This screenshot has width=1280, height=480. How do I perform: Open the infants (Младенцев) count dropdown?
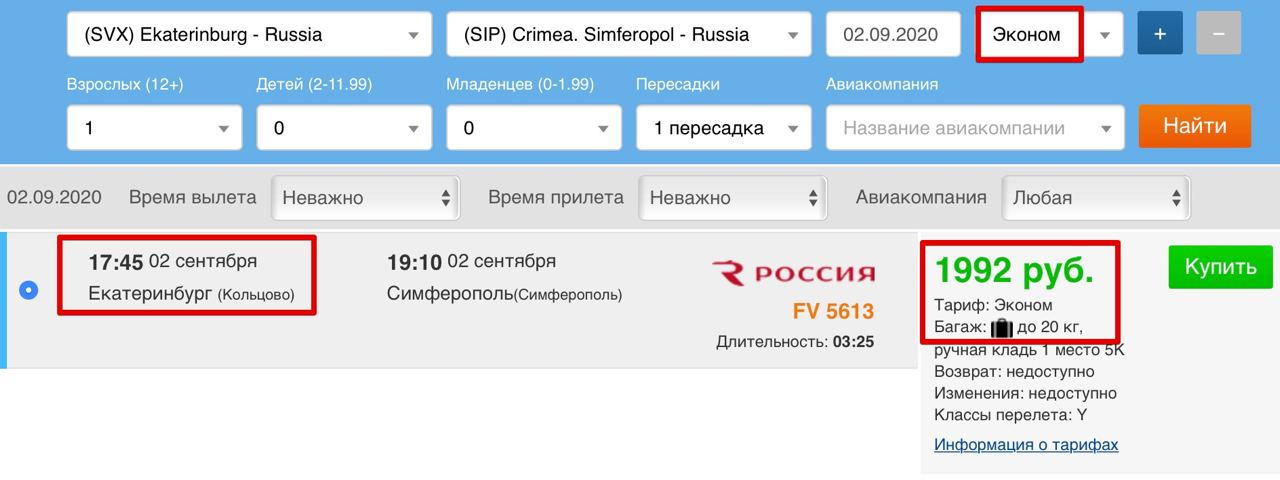[533, 128]
